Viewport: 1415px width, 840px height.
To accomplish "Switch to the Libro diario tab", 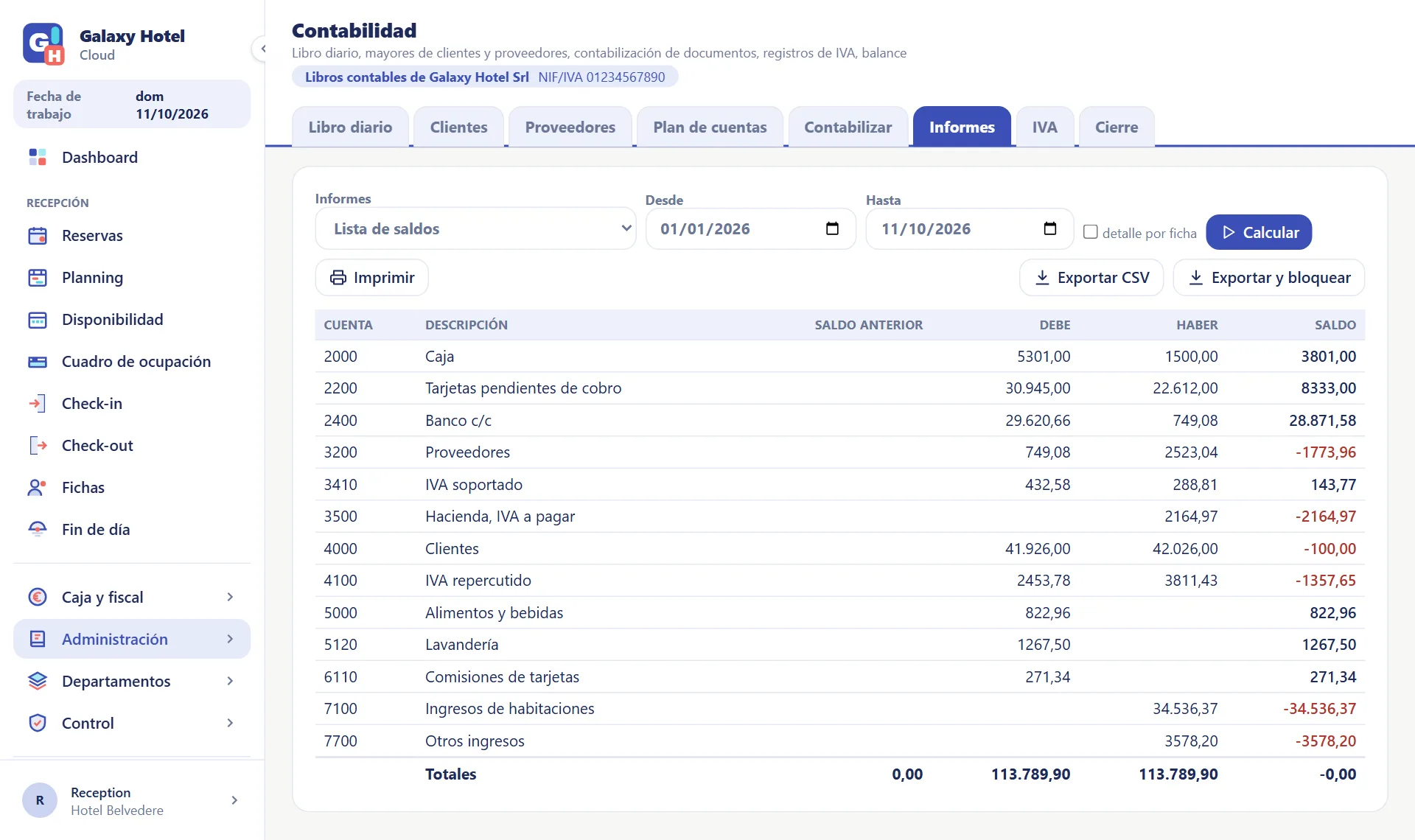I will 350,127.
